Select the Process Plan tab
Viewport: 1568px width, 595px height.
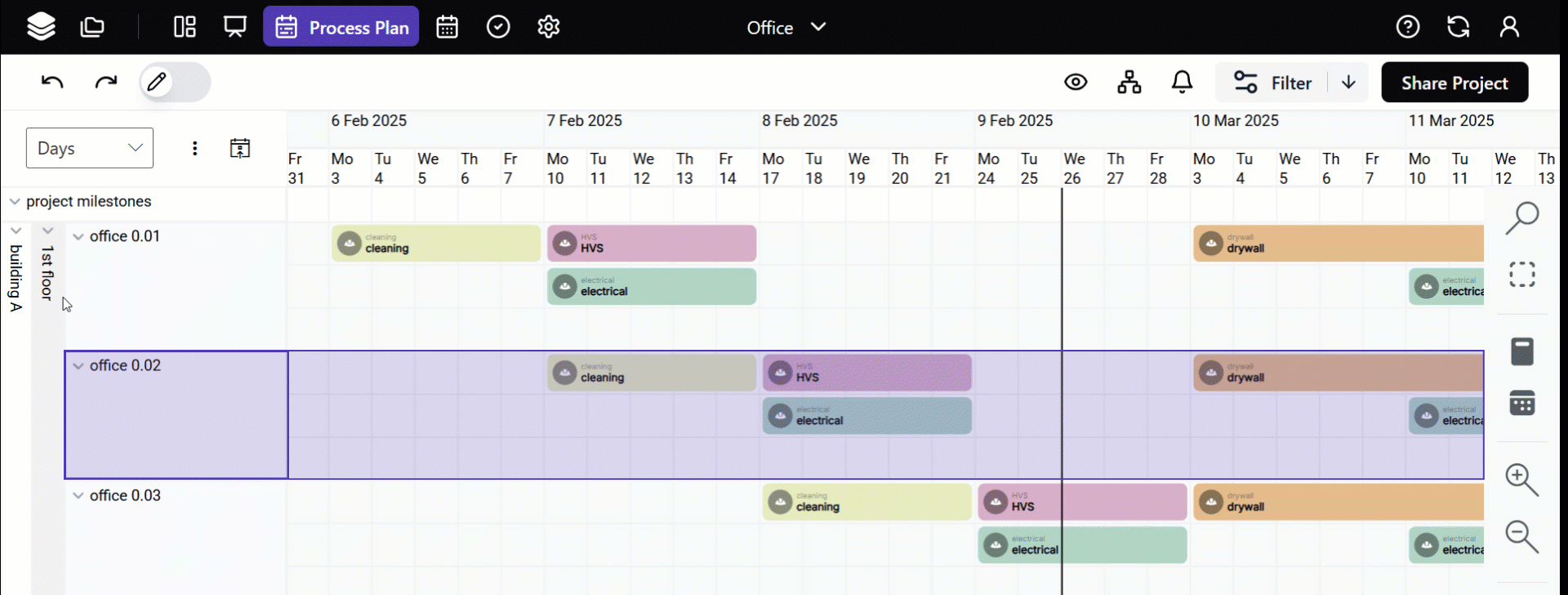[341, 27]
